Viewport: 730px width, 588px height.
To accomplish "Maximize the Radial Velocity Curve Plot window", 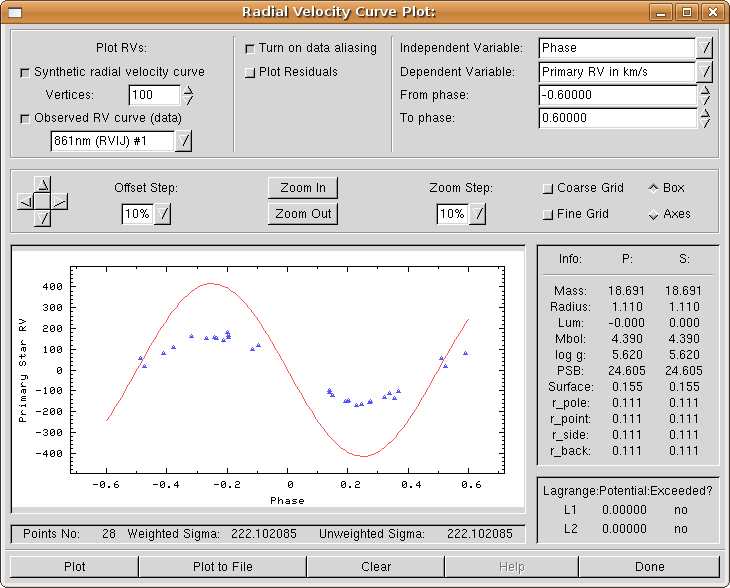I will point(687,12).
